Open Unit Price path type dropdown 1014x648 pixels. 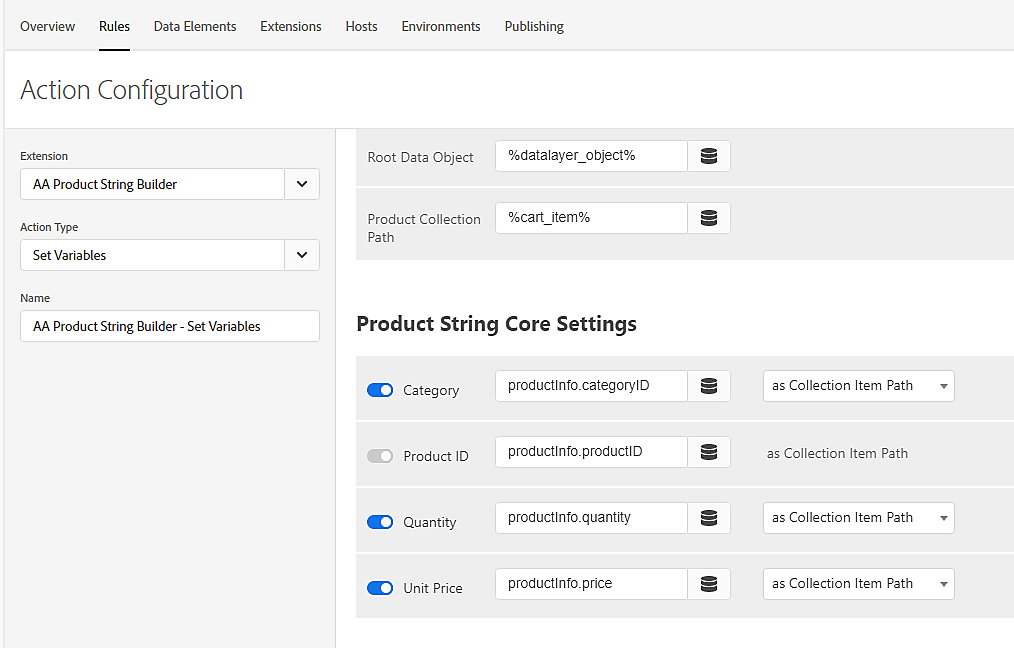coord(858,584)
